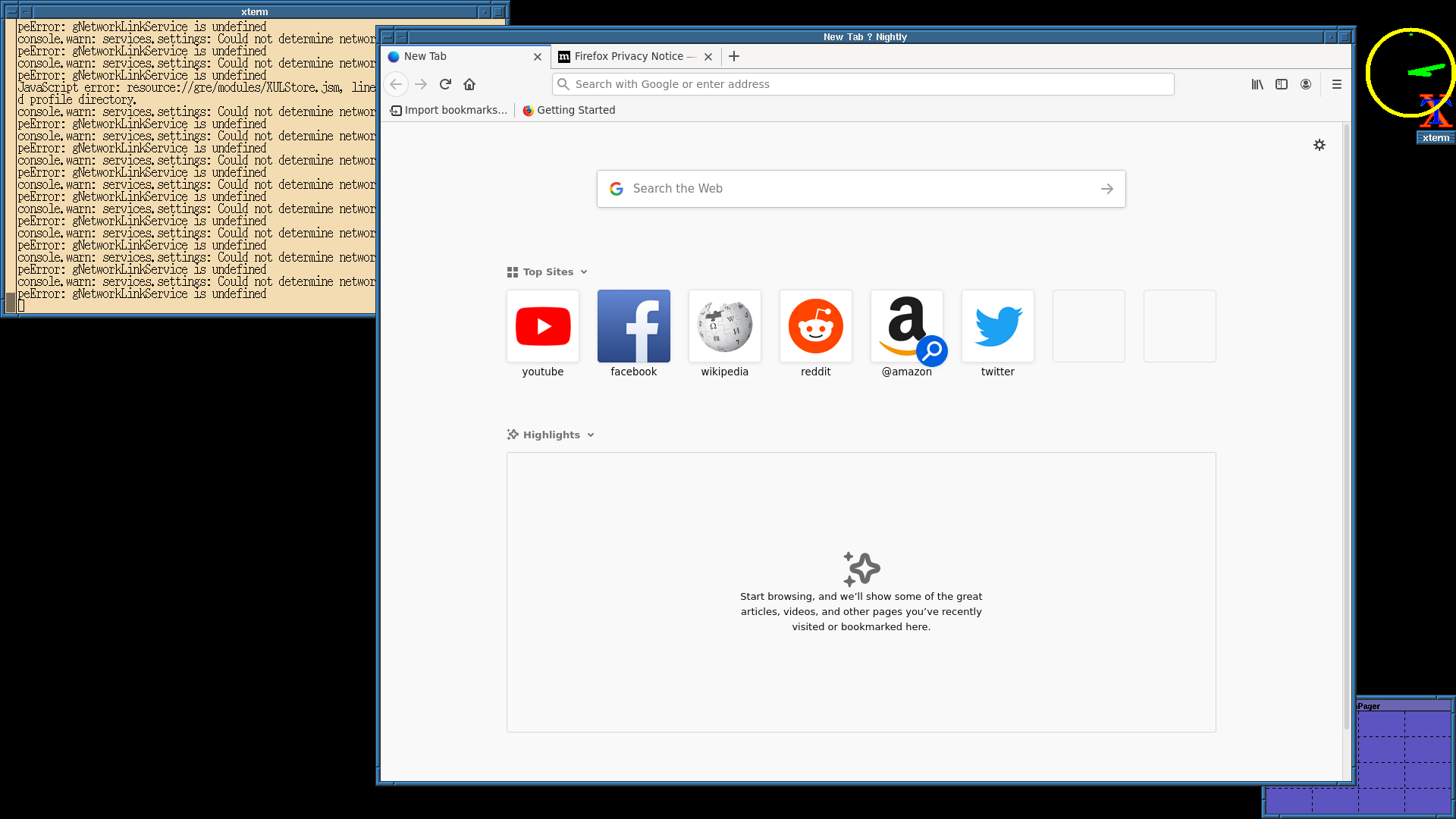Collapse the Highlights section
This screenshot has height=819, width=1456.
point(591,435)
